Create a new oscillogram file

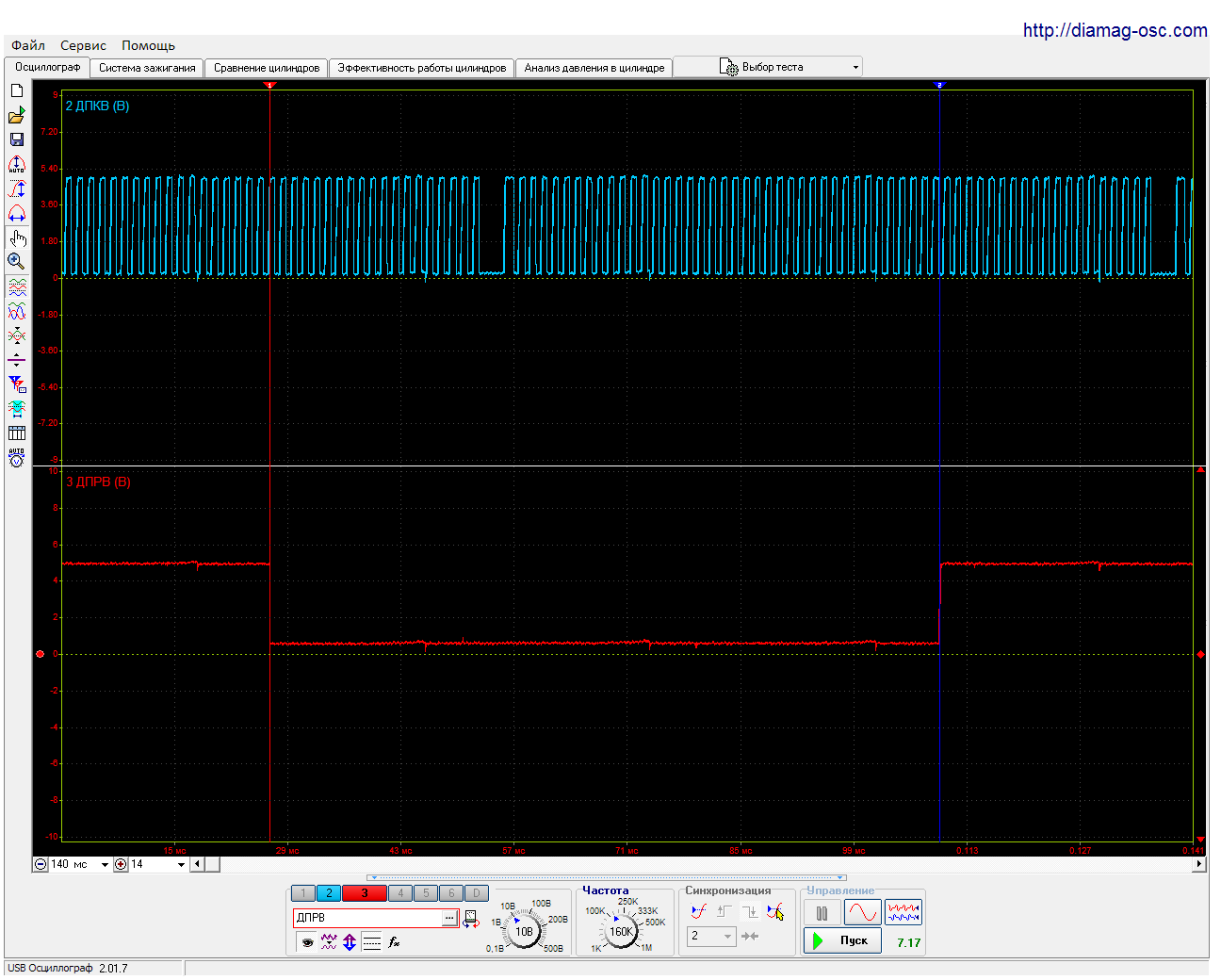[x=16, y=90]
